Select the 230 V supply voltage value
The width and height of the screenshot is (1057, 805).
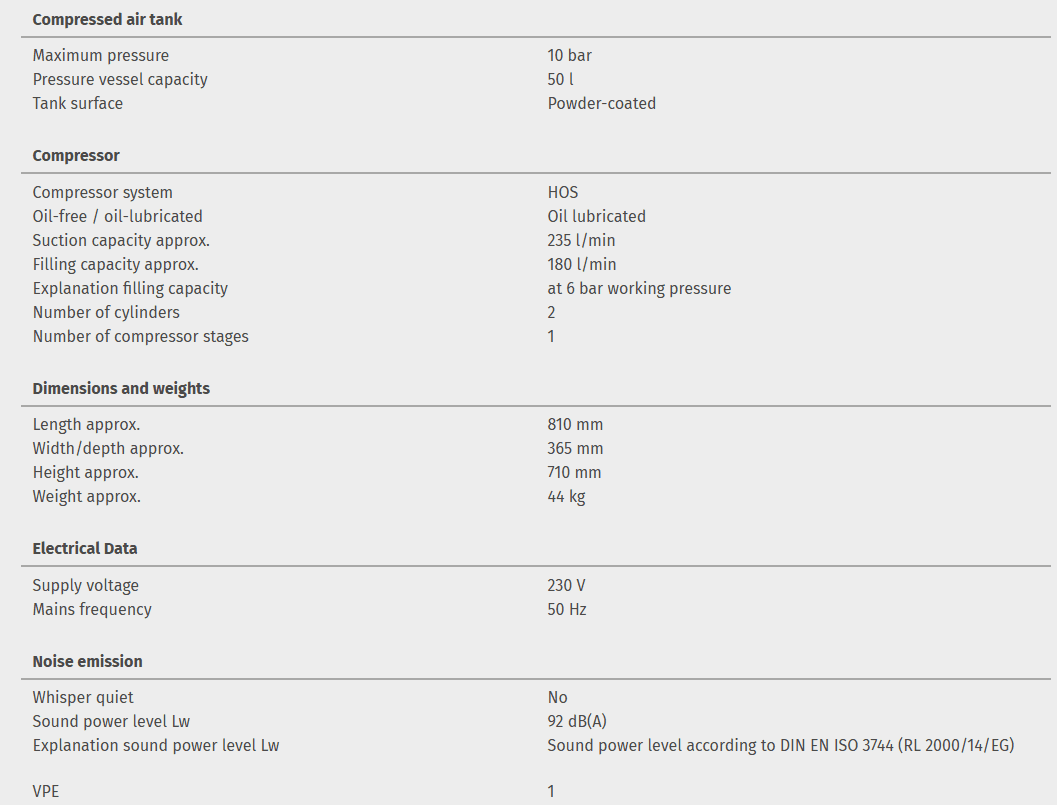[x=566, y=585]
